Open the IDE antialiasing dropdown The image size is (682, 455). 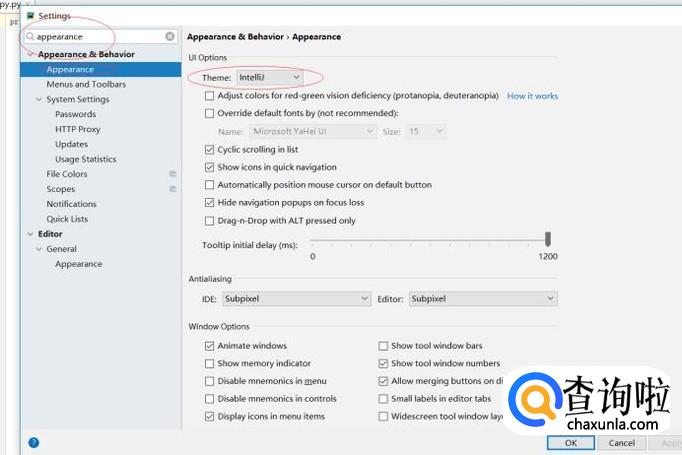(x=296, y=299)
